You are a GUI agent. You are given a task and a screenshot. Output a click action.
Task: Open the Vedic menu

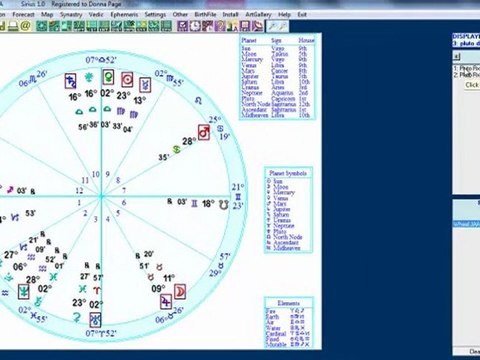click(96, 15)
